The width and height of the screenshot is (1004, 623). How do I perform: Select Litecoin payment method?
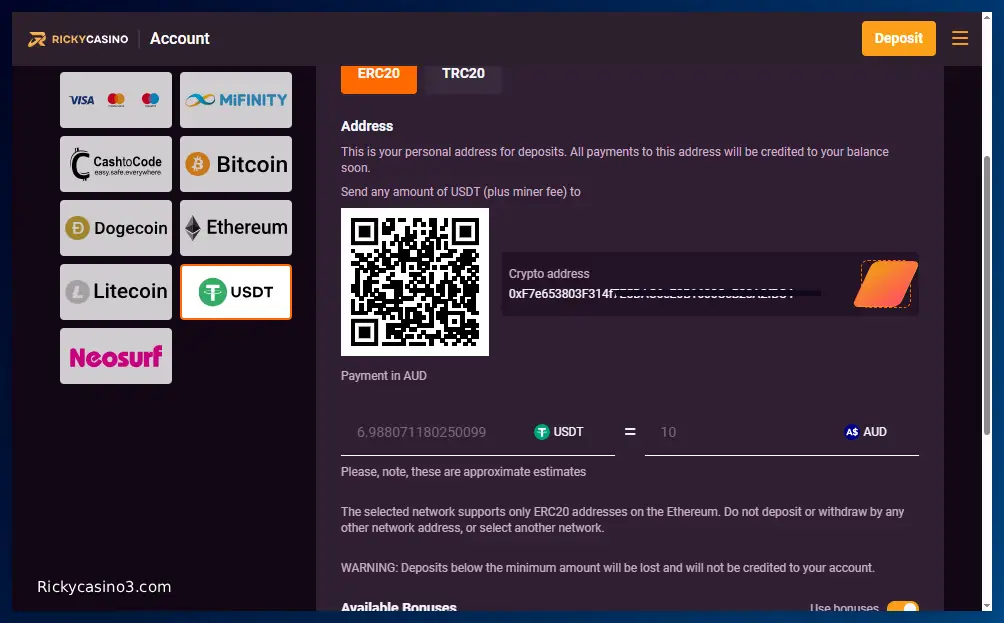pos(116,292)
